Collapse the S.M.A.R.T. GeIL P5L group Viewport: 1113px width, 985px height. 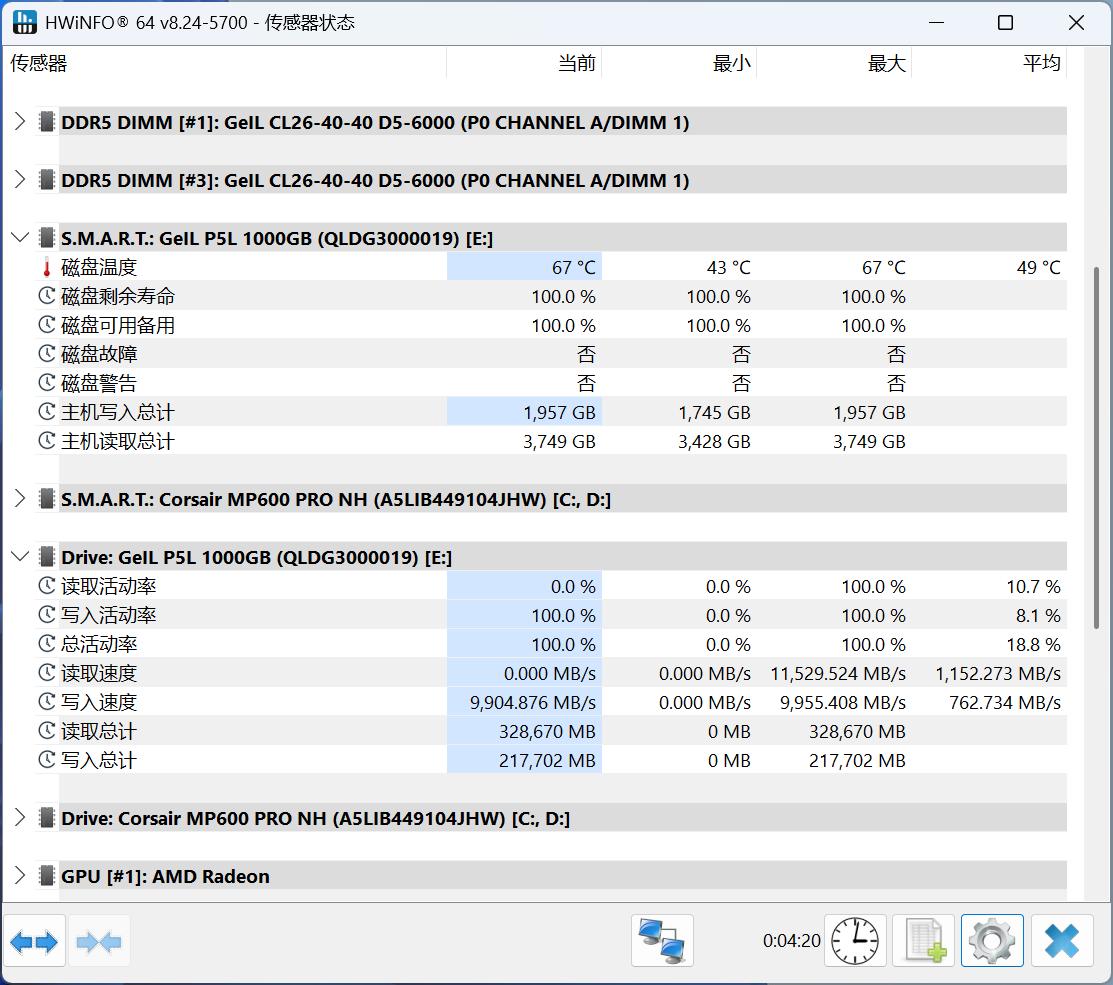pyautogui.click(x=20, y=238)
